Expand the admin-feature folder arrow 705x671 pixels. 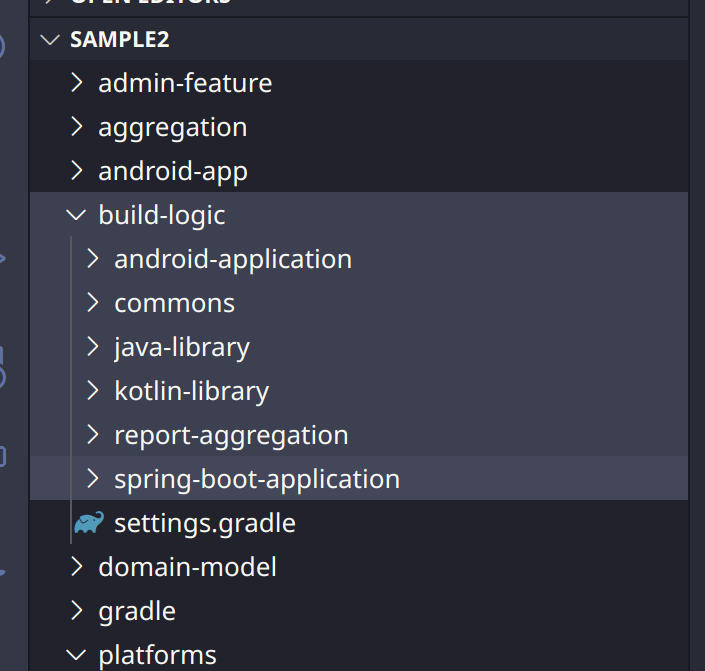pos(77,83)
